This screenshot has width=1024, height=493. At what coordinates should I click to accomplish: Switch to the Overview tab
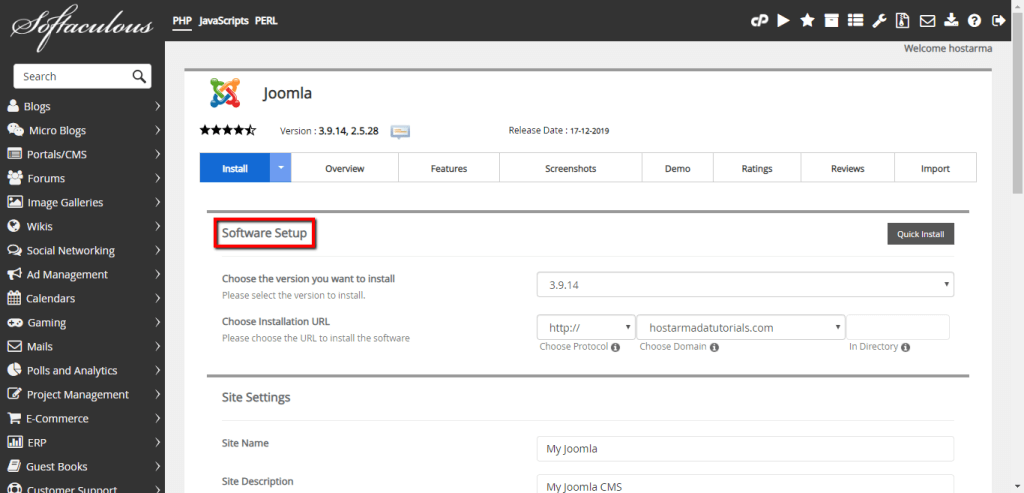pyautogui.click(x=344, y=168)
